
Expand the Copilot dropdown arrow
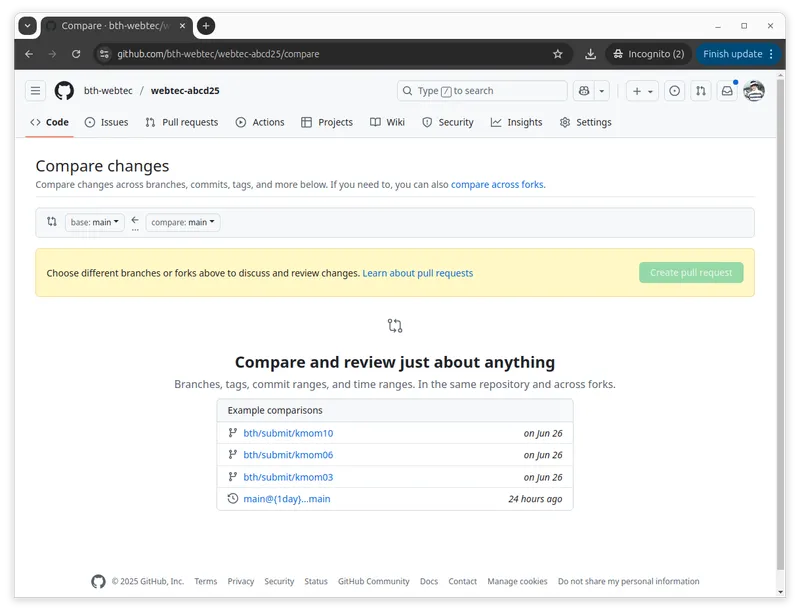(602, 91)
